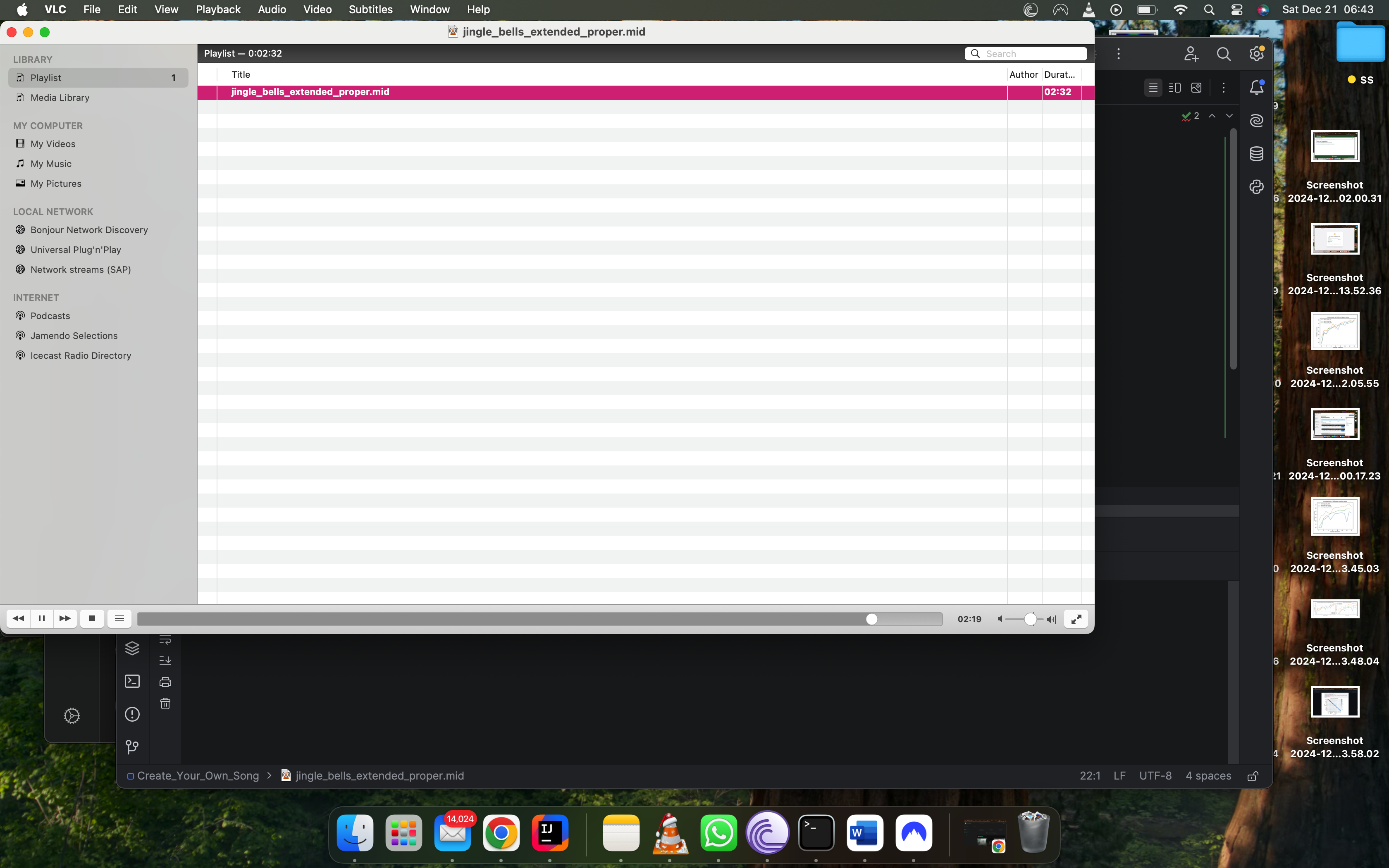Mute audio via the small speaker icon
This screenshot has width=1389, height=868.
1000,619
